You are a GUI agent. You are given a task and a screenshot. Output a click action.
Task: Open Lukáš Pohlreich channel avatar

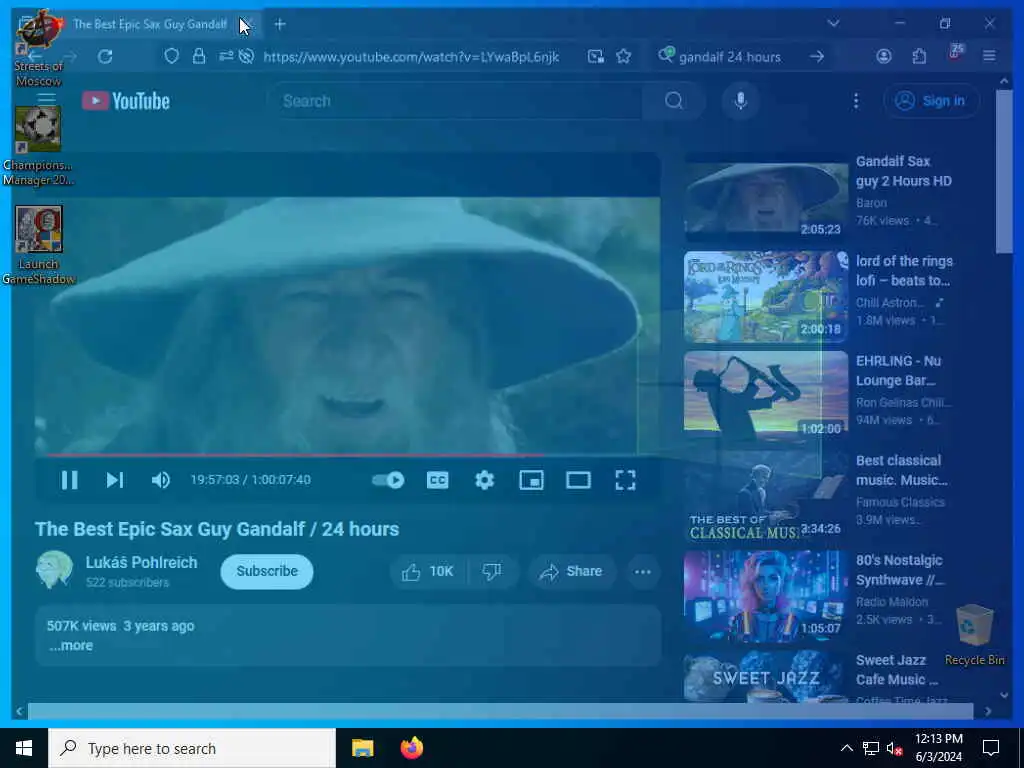click(x=54, y=570)
